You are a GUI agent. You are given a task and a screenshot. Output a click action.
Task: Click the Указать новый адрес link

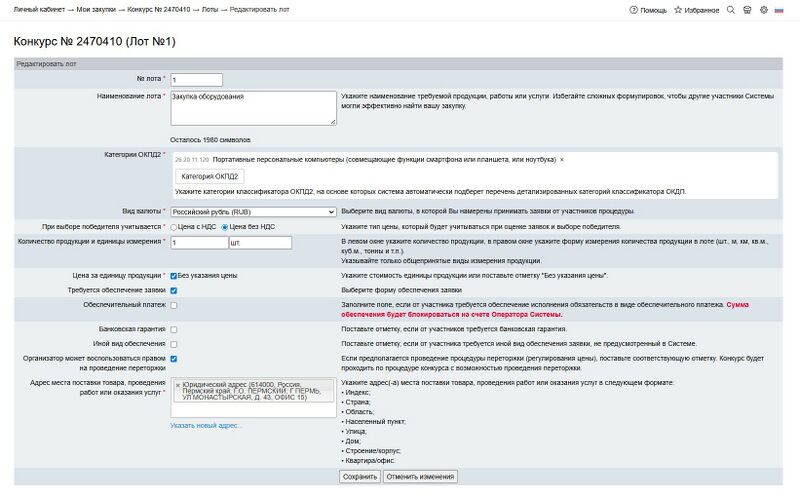(x=206, y=426)
